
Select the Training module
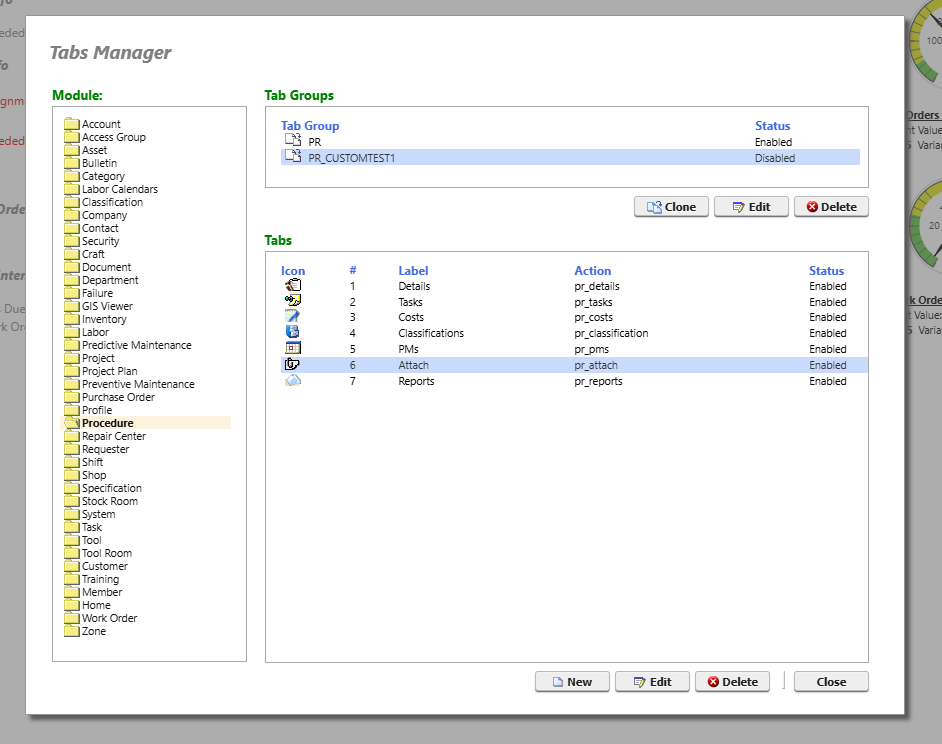point(100,579)
